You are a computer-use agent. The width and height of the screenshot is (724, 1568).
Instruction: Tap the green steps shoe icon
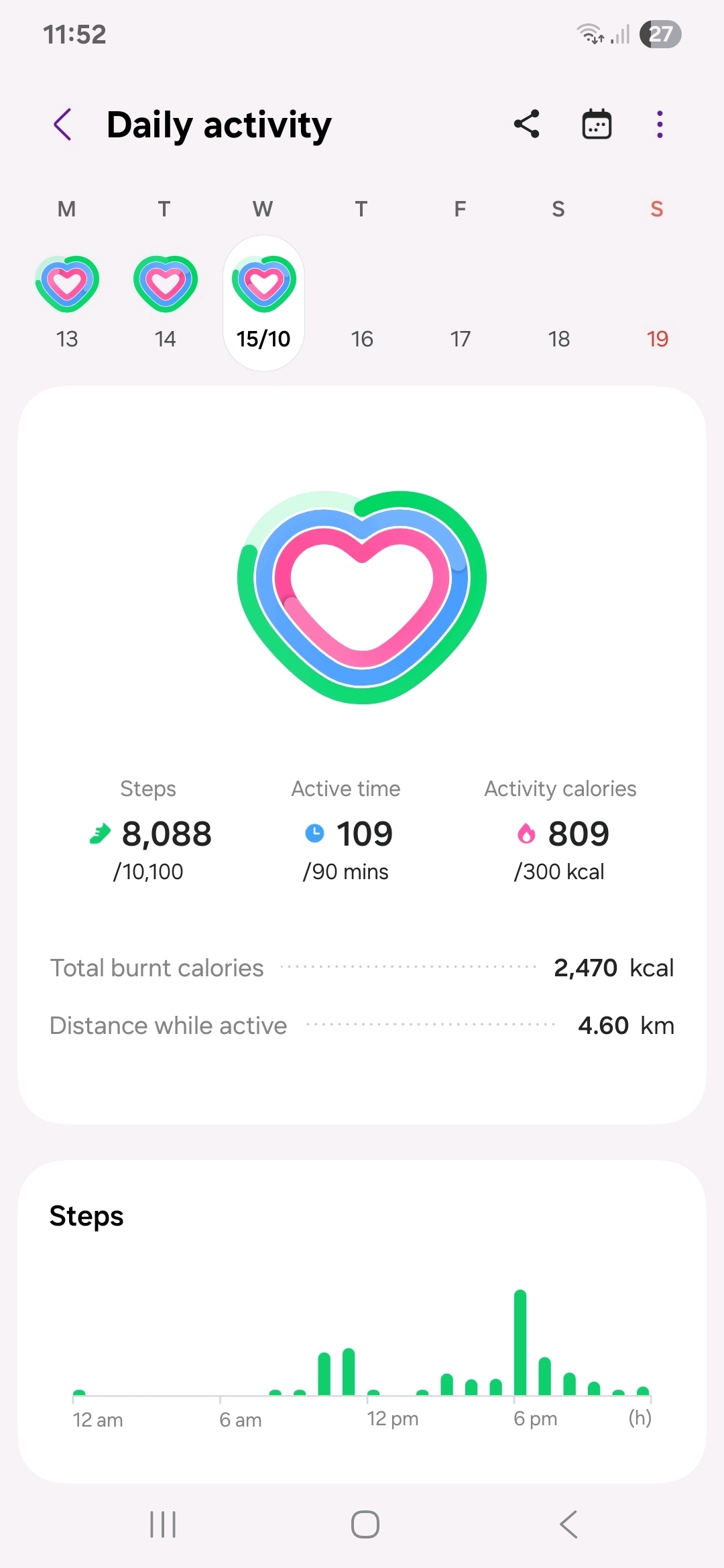(x=100, y=834)
